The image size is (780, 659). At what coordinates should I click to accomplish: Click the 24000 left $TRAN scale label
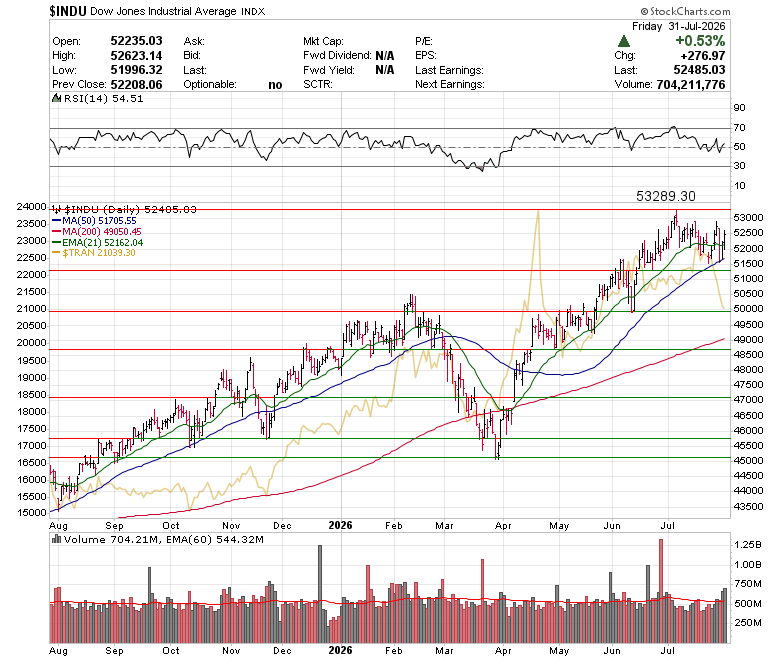pyautogui.click(x=32, y=206)
